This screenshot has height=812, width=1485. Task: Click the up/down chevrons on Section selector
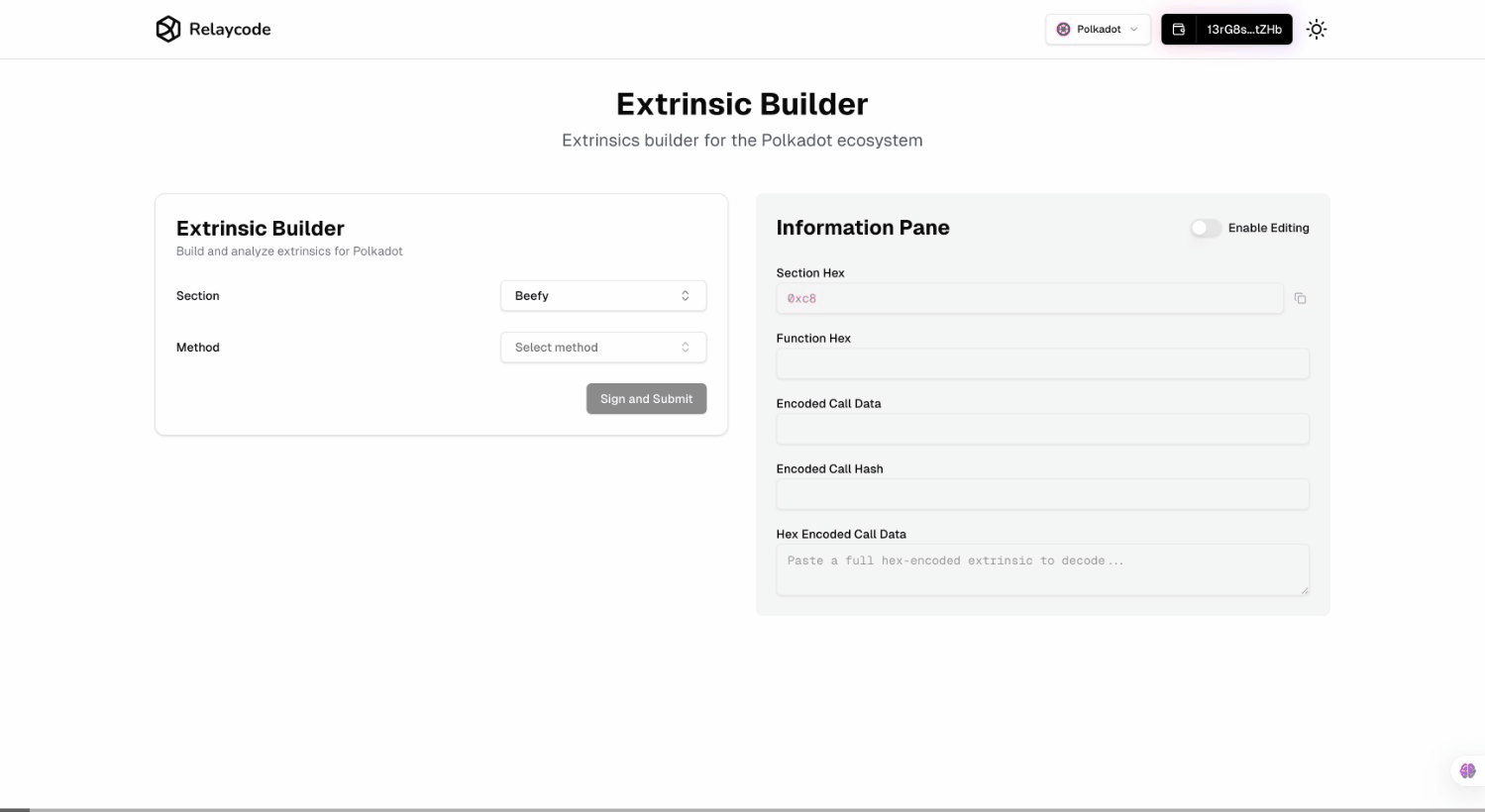tap(685, 295)
